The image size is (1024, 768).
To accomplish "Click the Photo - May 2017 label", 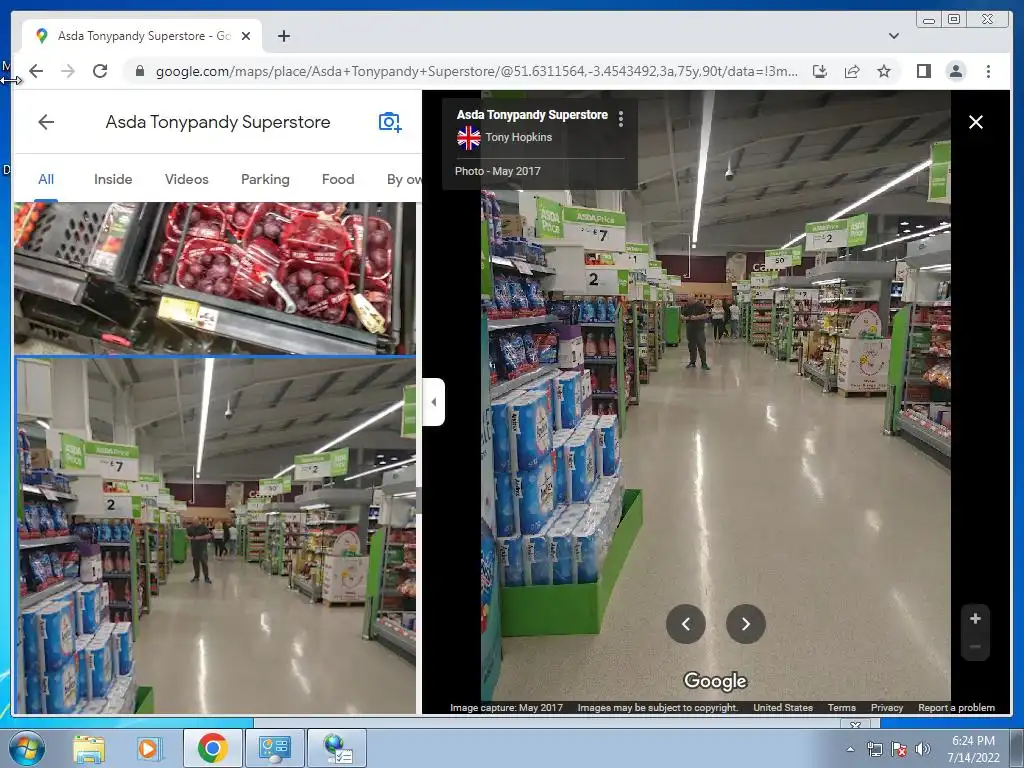I will pos(498,171).
